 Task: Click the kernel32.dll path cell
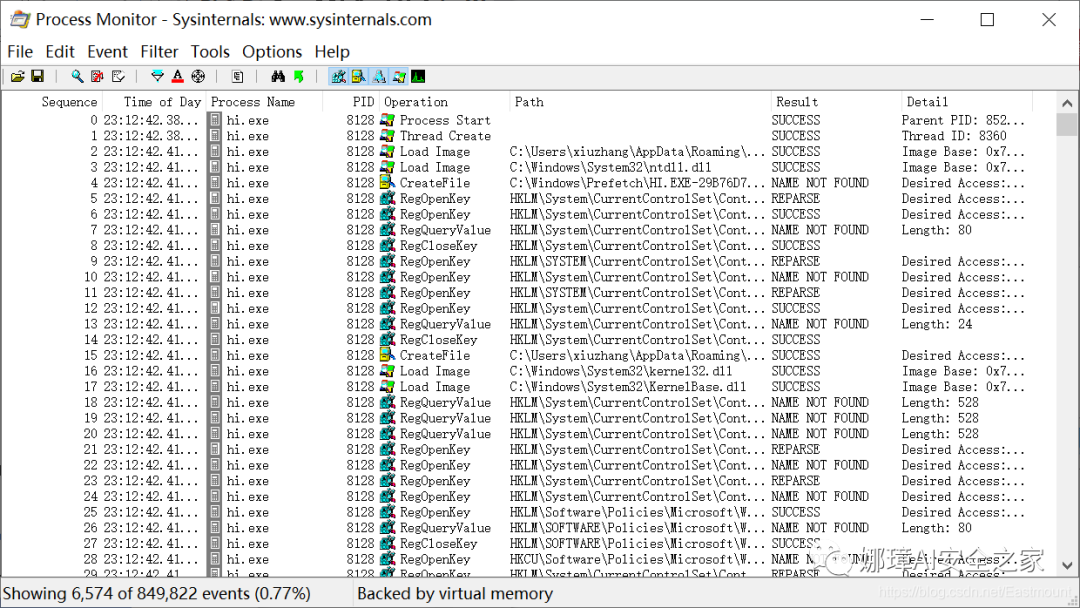coord(621,371)
